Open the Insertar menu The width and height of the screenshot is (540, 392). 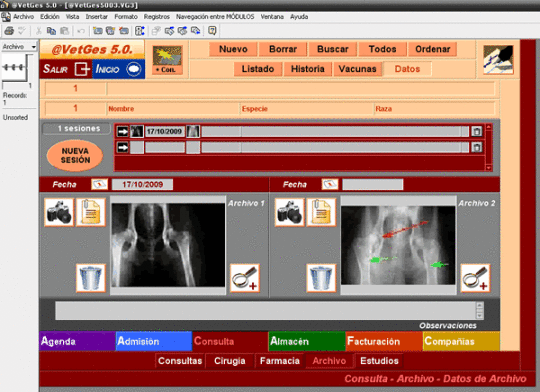coord(96,17)
